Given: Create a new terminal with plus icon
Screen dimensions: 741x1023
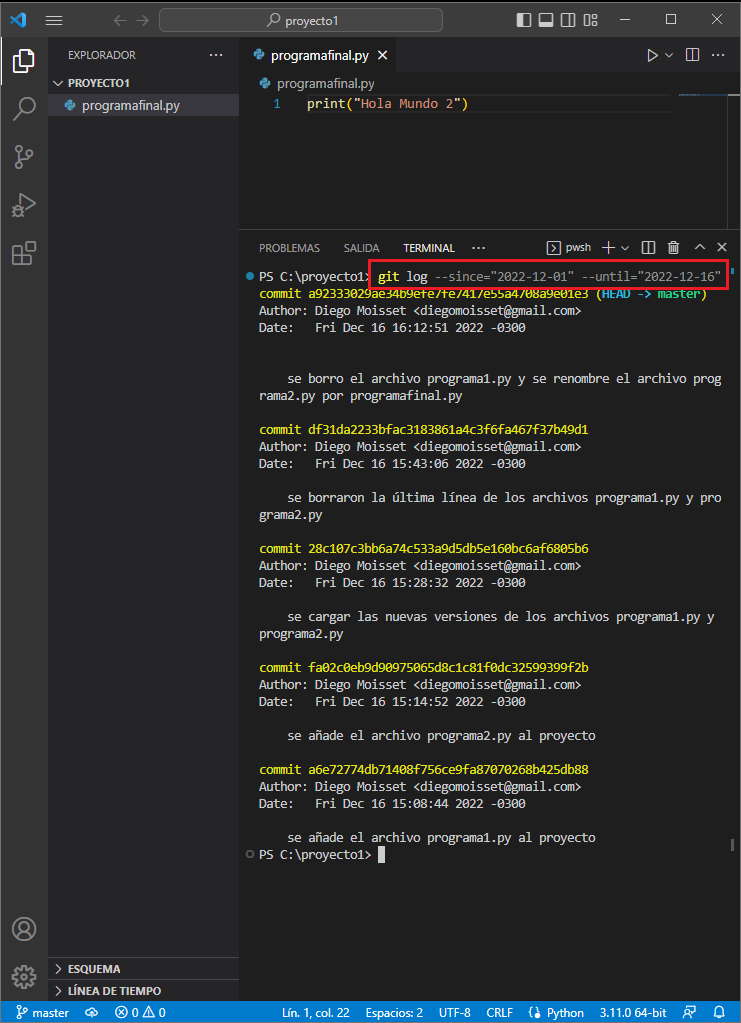Looking at the screenshot, I should click(x=608, y=247).
